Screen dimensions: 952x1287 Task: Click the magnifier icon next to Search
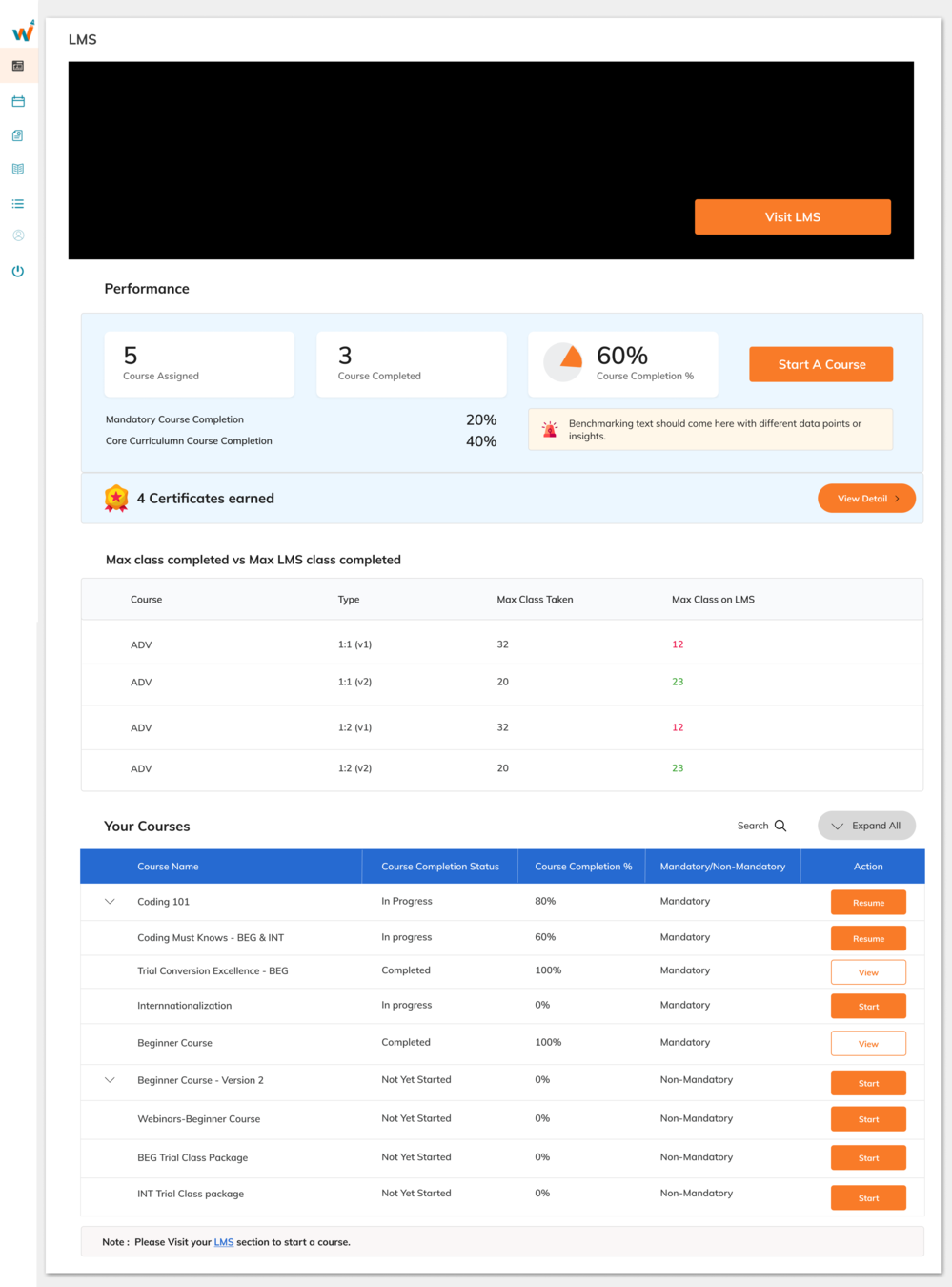(780, 826)
